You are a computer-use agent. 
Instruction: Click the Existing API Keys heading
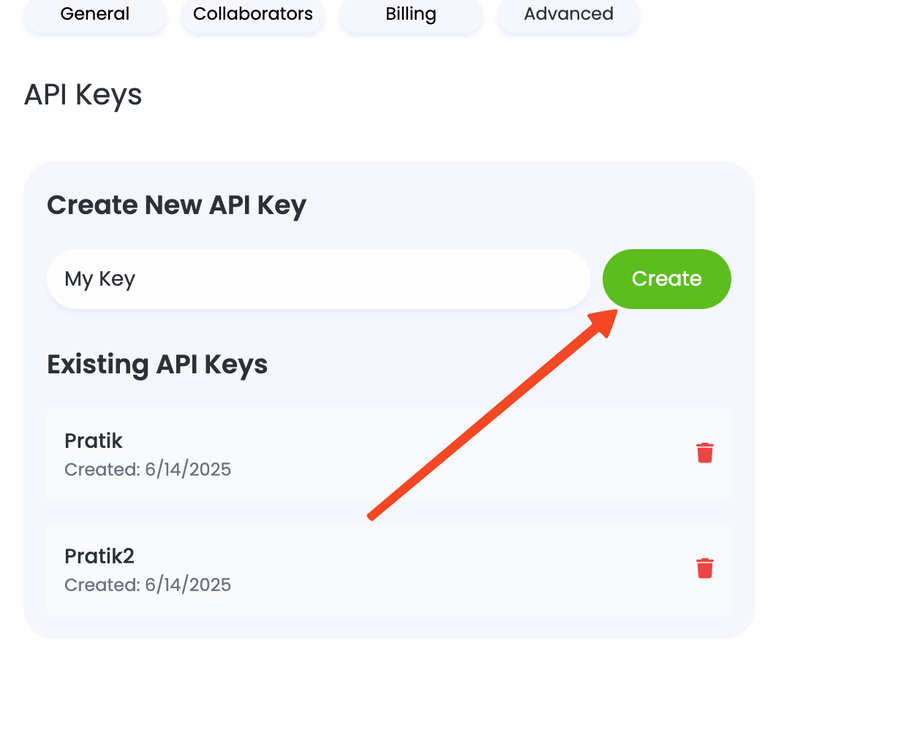click(157, 364)
